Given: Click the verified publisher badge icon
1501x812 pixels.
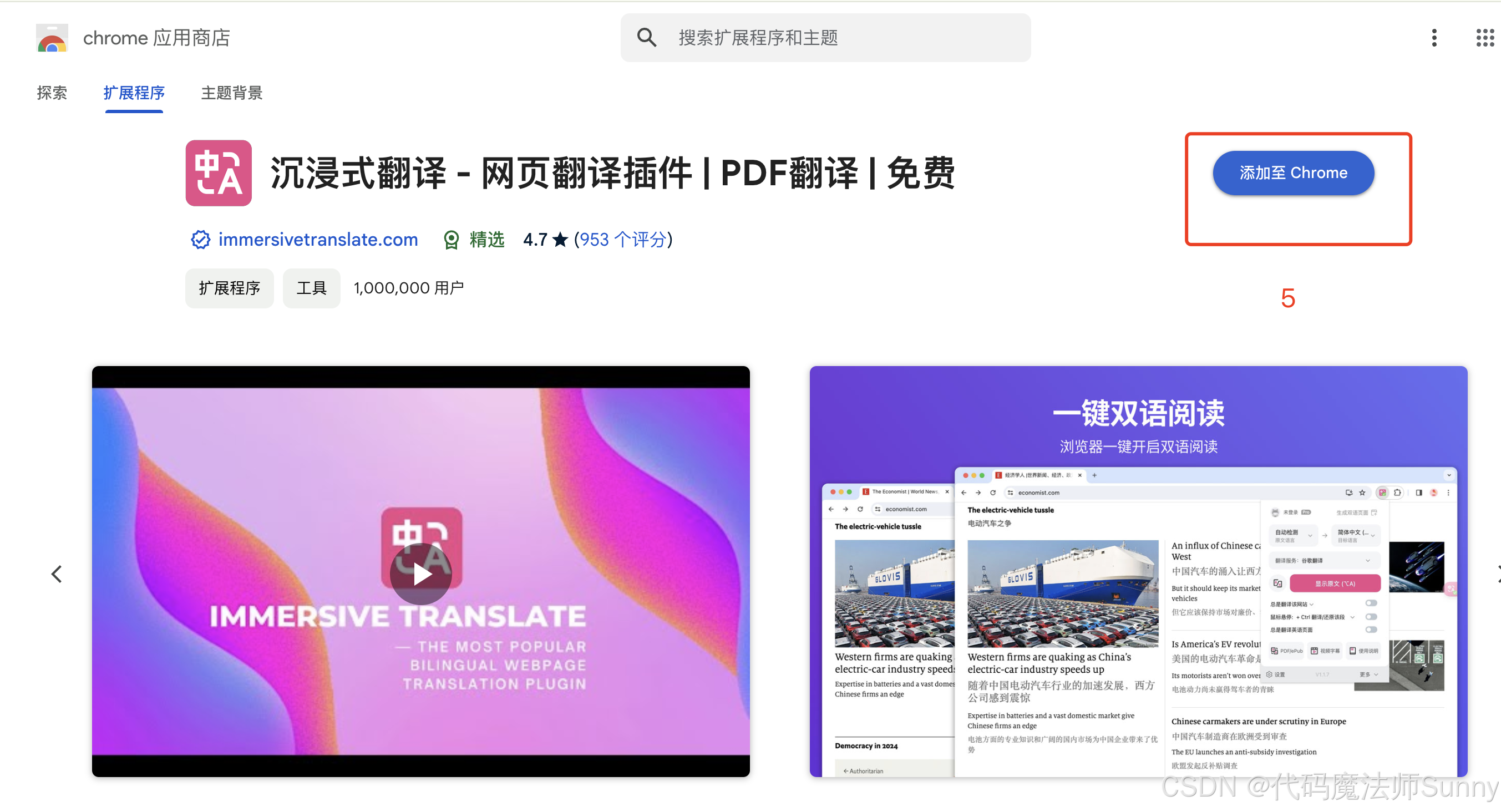Looking at the screenshot, I should click(x=200, y=240).
